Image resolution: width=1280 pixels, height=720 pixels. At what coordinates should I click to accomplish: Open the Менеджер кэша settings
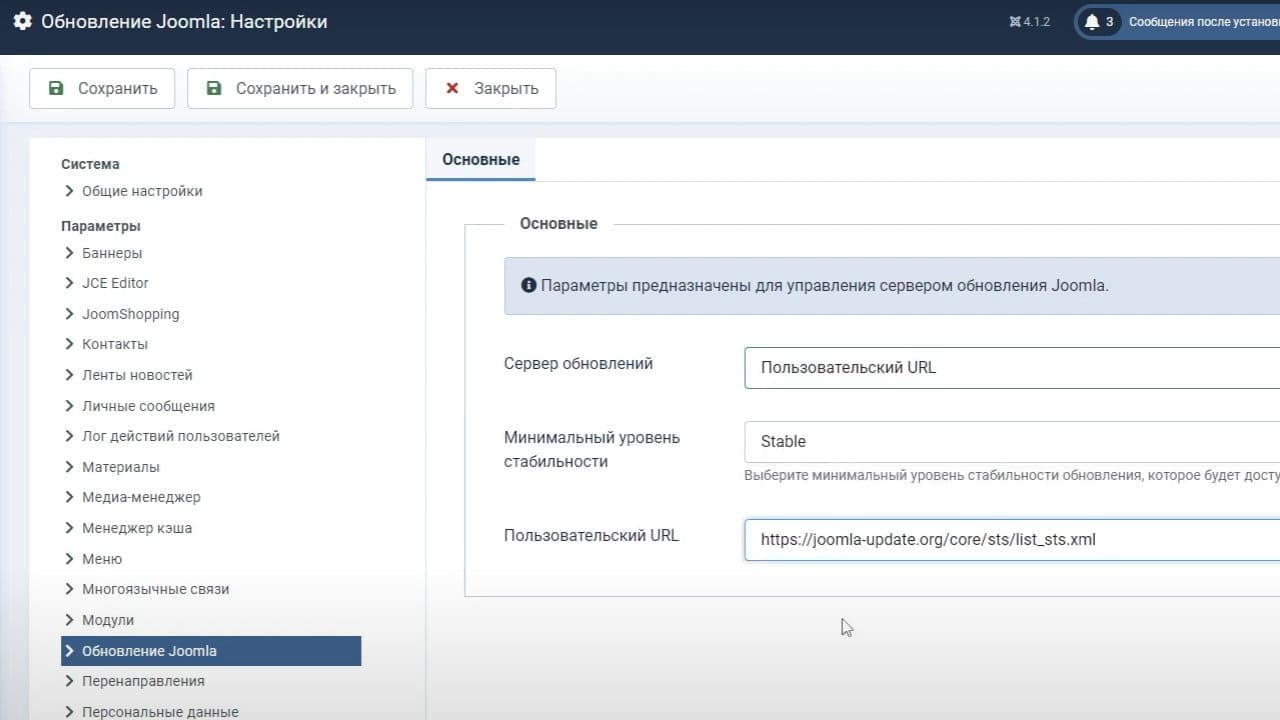point(137,528)
